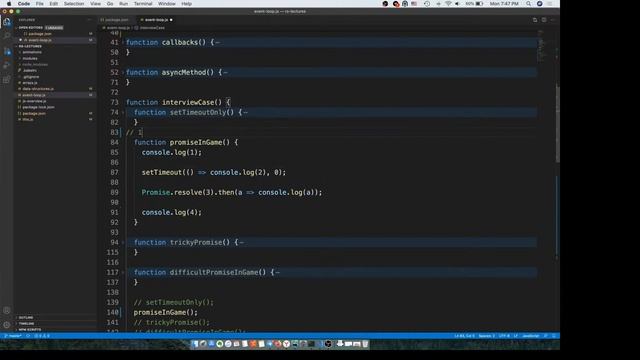Click the feedback icon in the status bar
The height and width of the screenshot is (360, 640).
click(x=546, y=336)
